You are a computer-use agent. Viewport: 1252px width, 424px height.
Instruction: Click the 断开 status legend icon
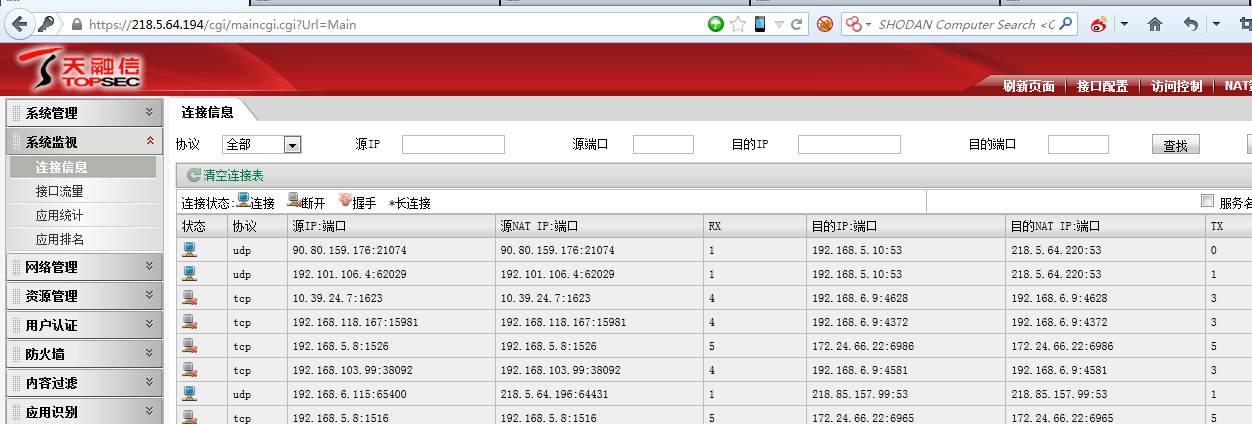point(294,200)
